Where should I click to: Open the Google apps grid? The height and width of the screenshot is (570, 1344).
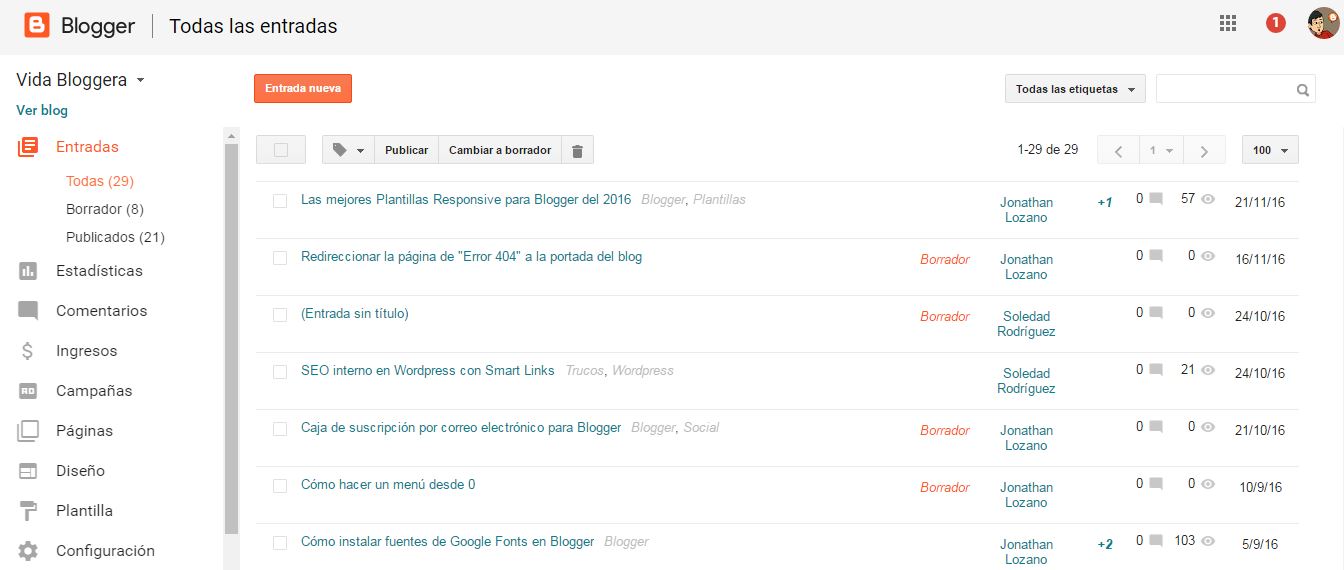[x=1228, y=24]
